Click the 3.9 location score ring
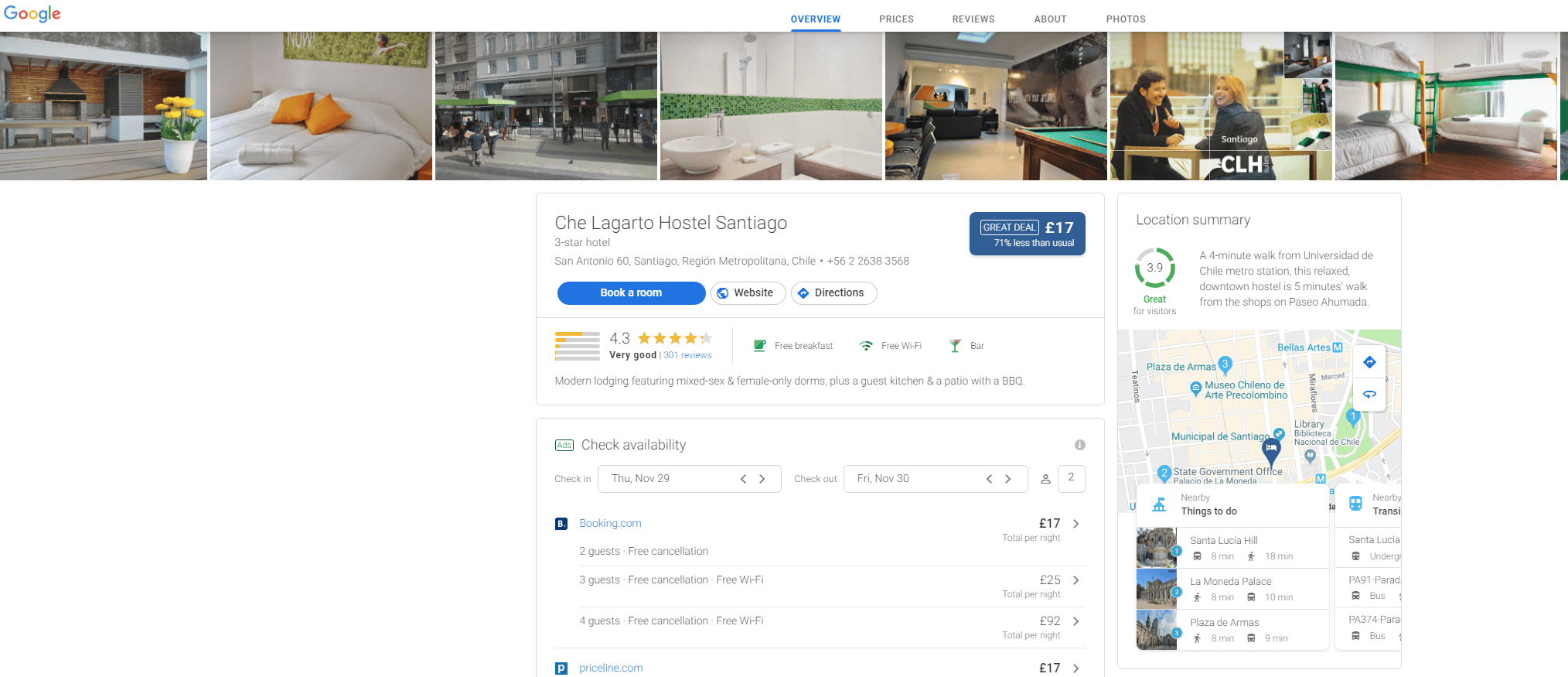Screen dimensions: 1568x677 coord(1154,268)
